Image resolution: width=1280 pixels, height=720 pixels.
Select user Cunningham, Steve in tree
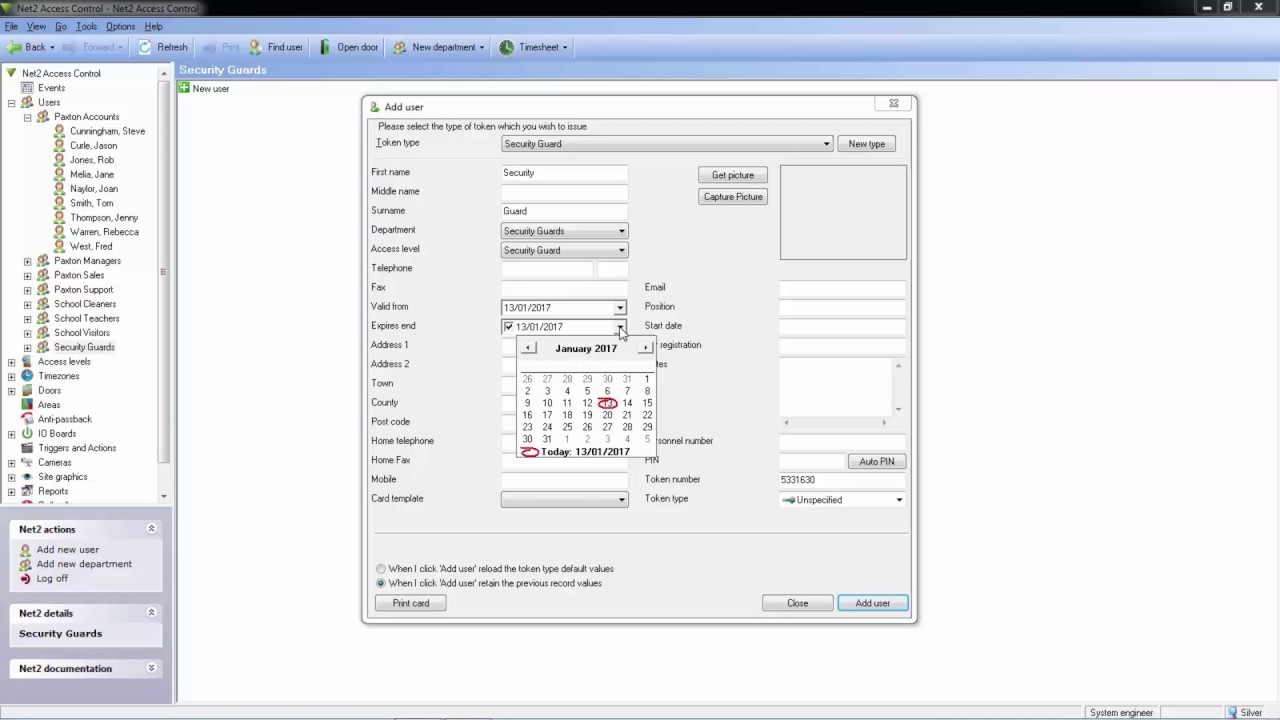(x=107, y=131)
